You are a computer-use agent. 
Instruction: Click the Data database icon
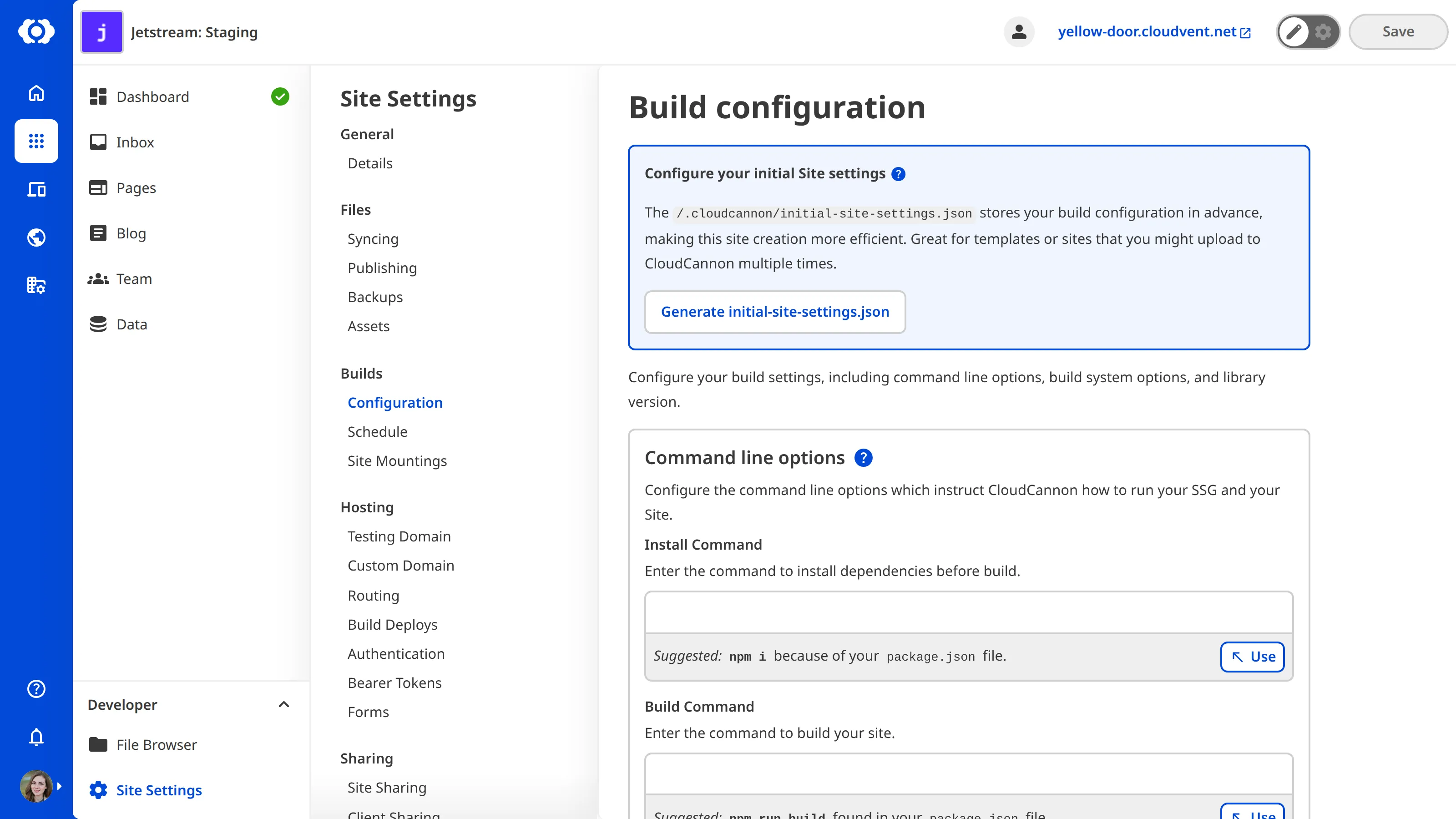[98, 324]
